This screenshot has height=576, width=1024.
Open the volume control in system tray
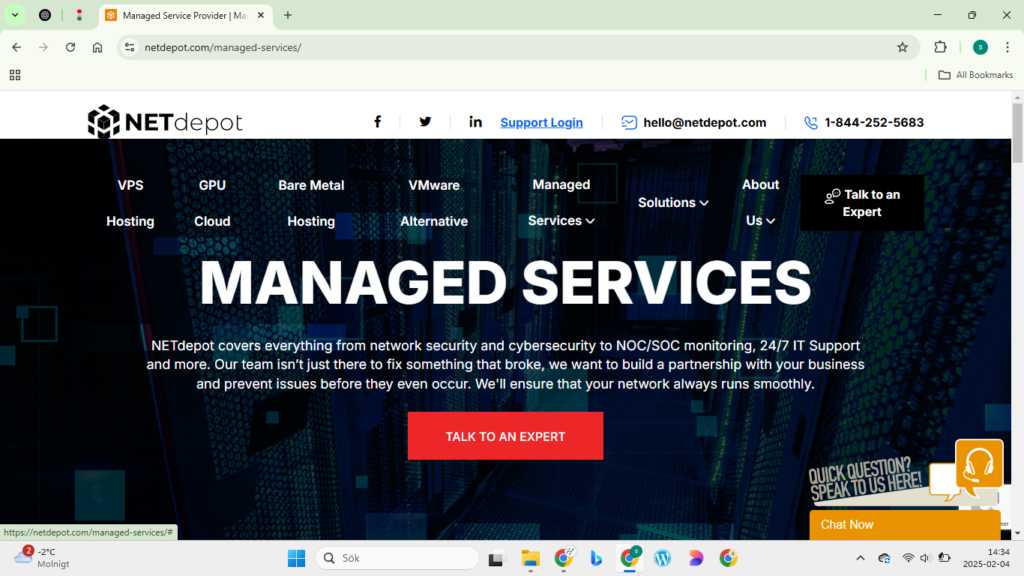[925, 558]
